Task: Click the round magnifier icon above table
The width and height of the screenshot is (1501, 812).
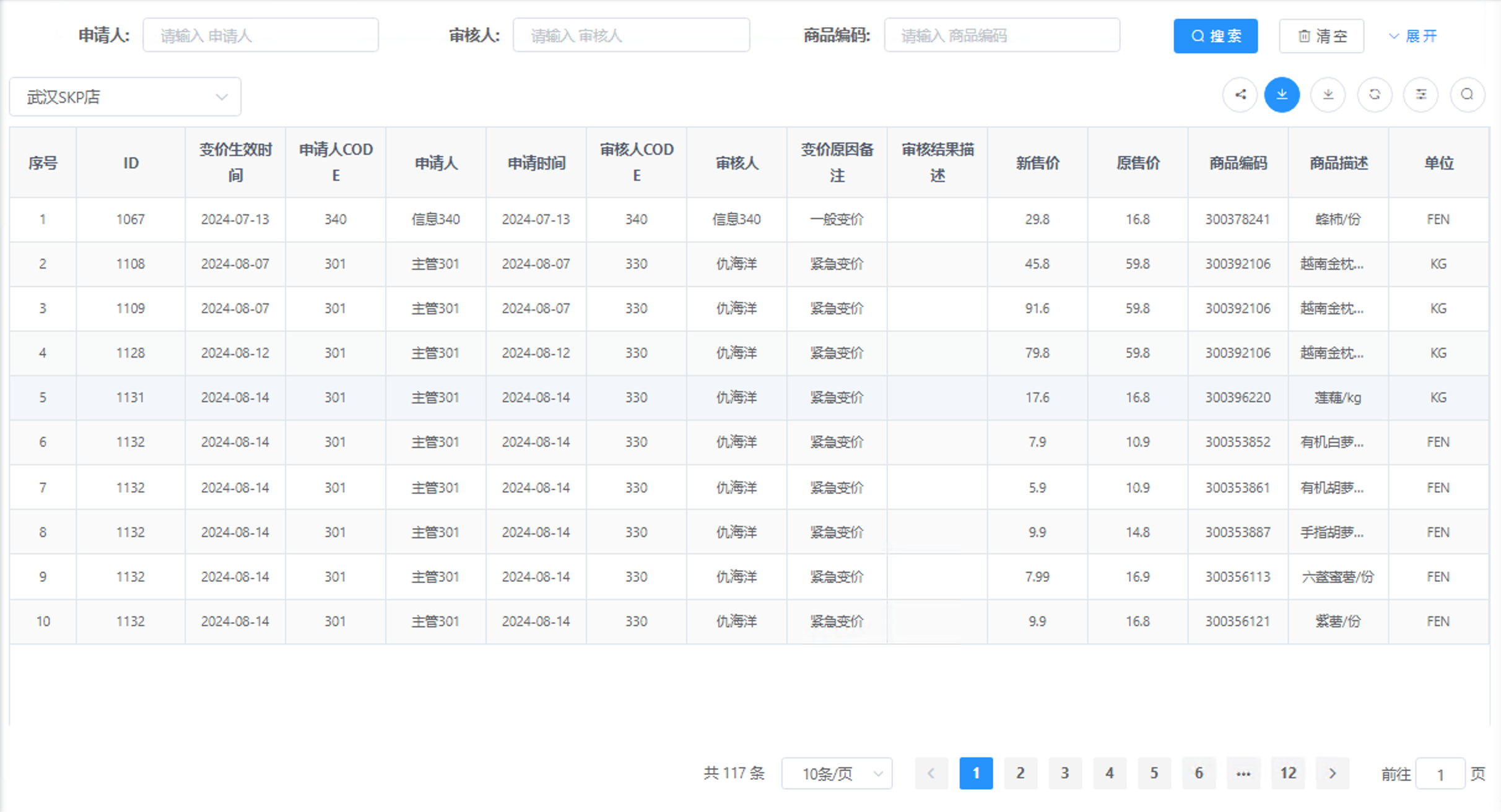Action: [1467, 95]
